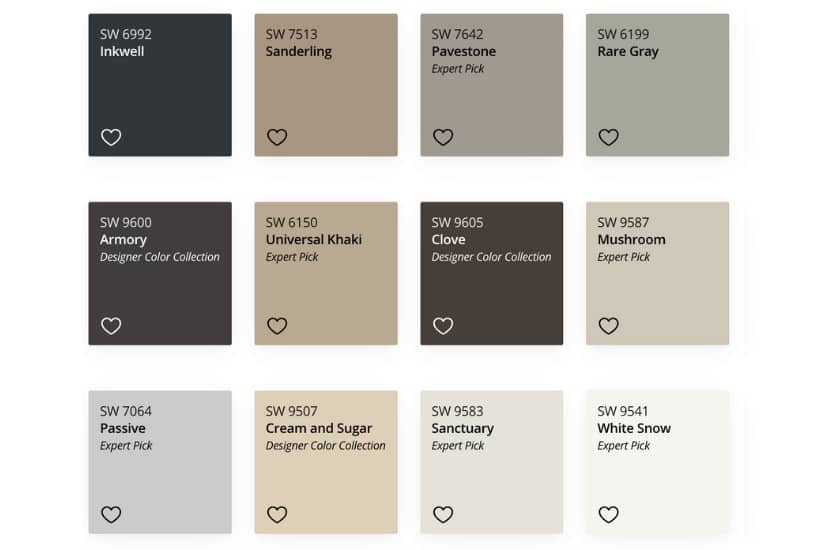Toggle the Sanctuary favorite heart

point(443,514)
